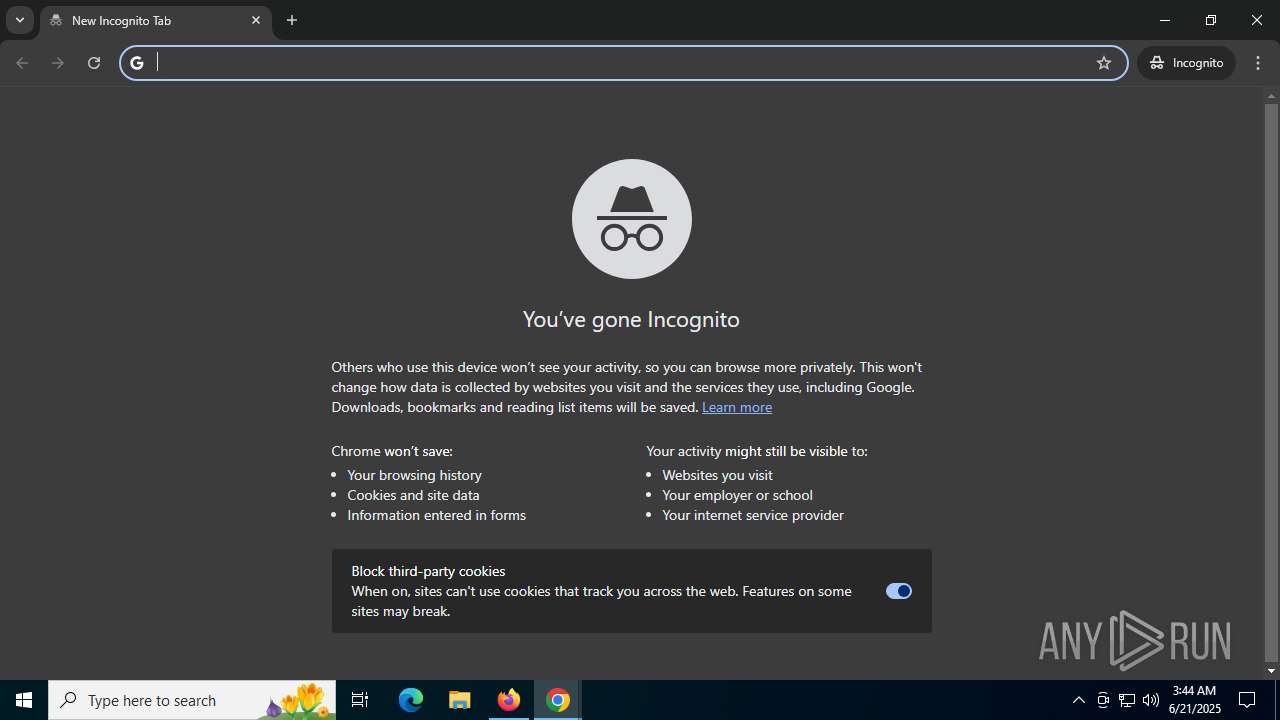Open a new tab with plus button
The width and height of the screenshot is (1280, 720).
(x=292, y=20)
